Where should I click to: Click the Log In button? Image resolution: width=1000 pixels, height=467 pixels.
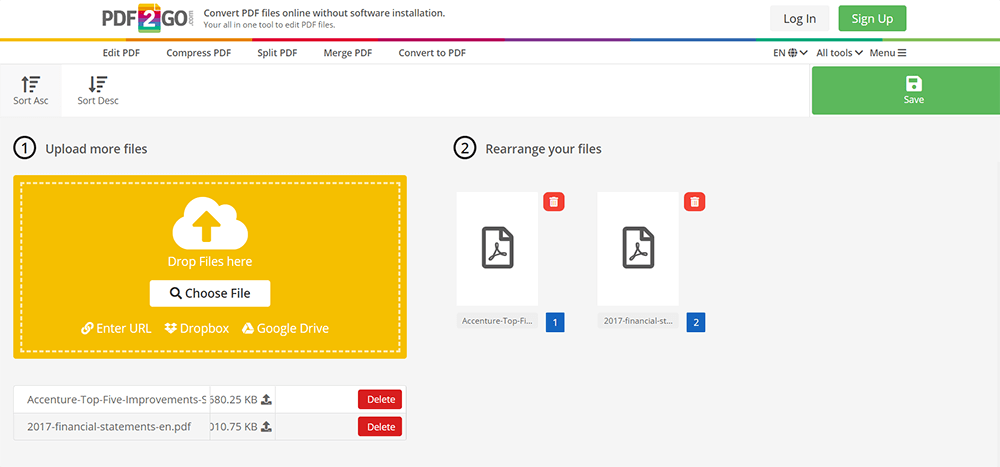799,18
